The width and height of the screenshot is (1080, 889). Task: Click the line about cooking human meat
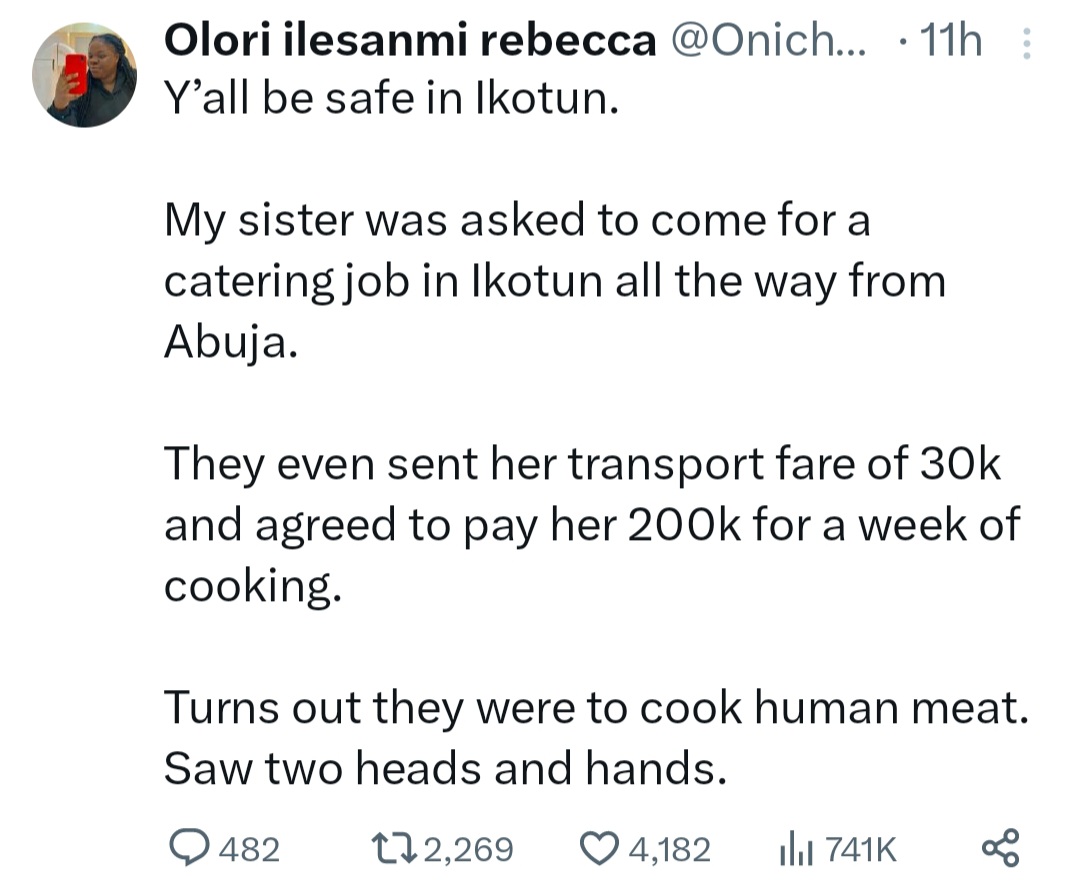(x=596, y=709)
